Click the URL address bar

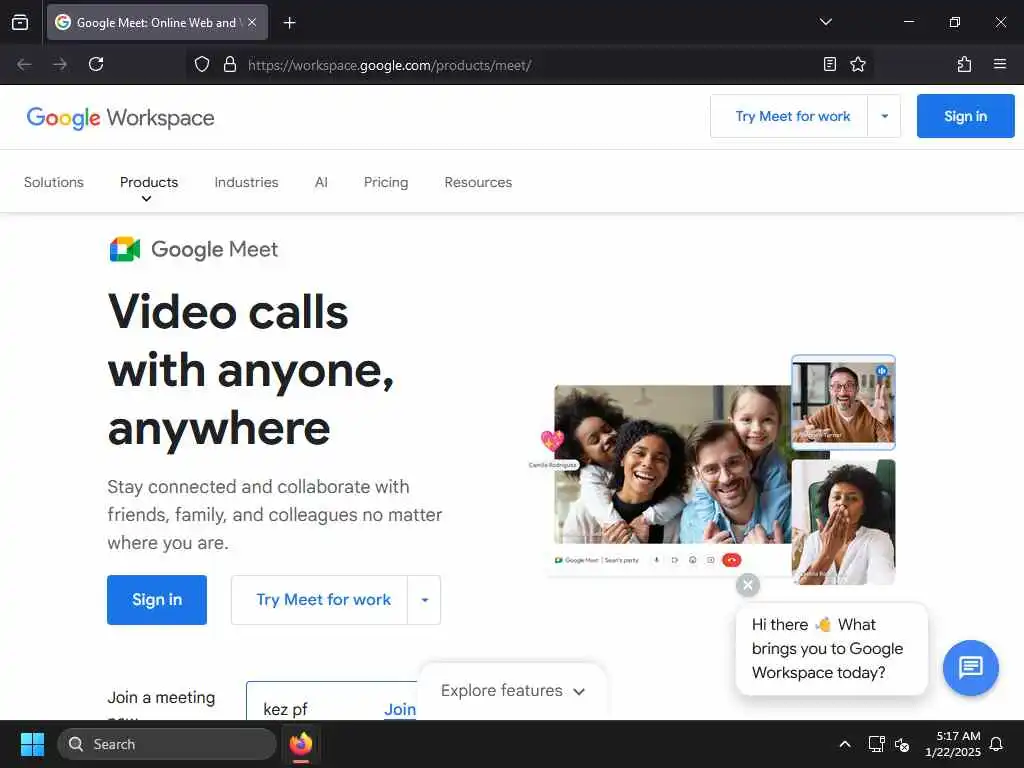coord(529,65)
